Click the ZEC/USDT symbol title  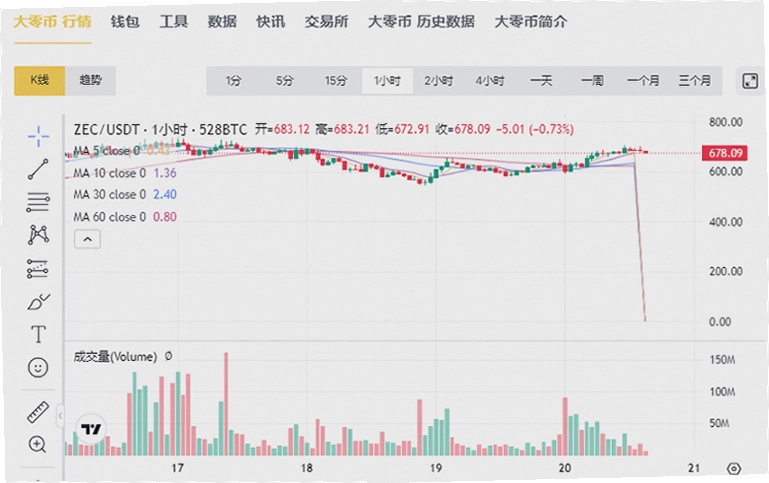(106, 129)
